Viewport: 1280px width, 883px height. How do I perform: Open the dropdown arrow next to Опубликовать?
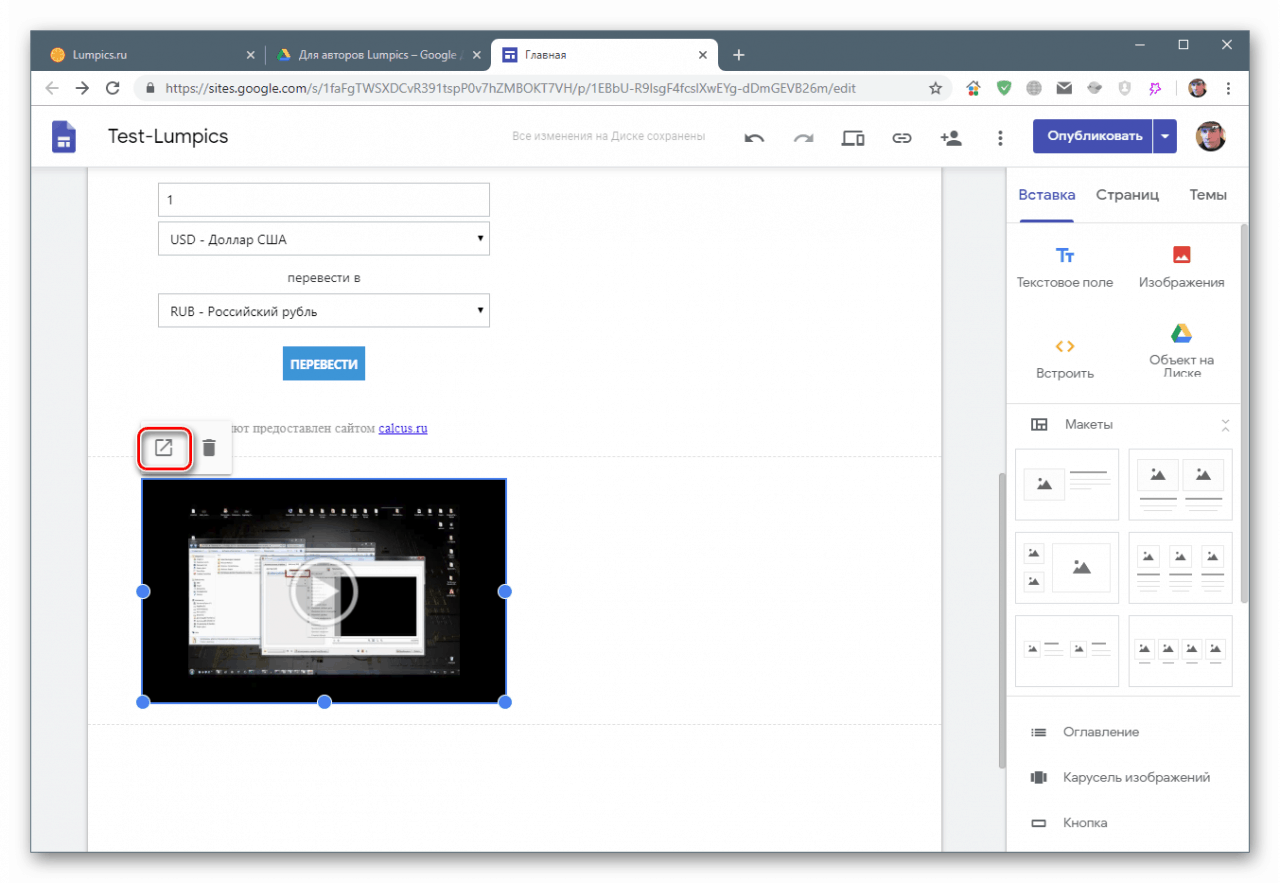click(x=1165, y=136)
